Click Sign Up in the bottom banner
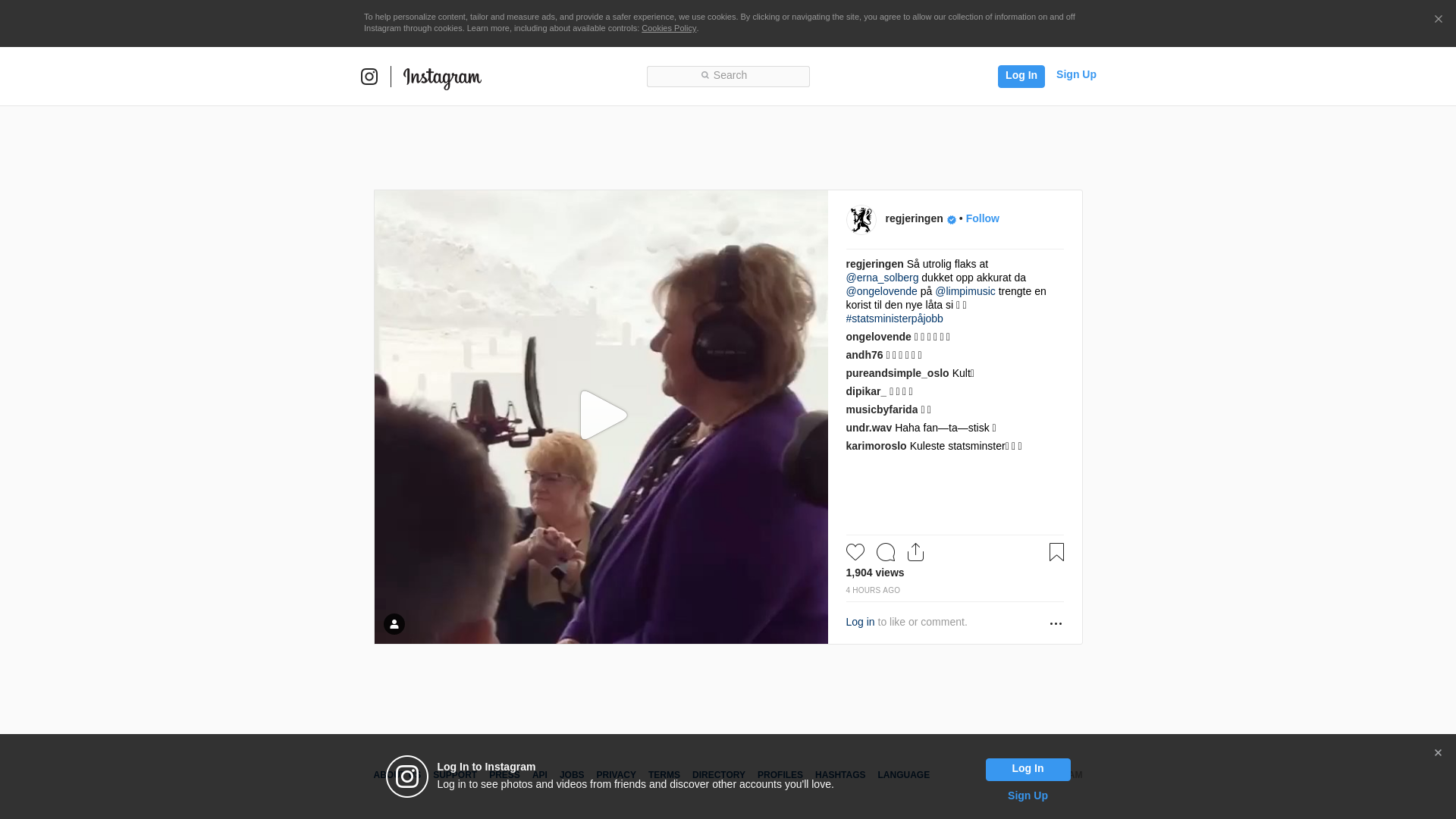This screenshot has width=1456, height=819. [1028, 795]
